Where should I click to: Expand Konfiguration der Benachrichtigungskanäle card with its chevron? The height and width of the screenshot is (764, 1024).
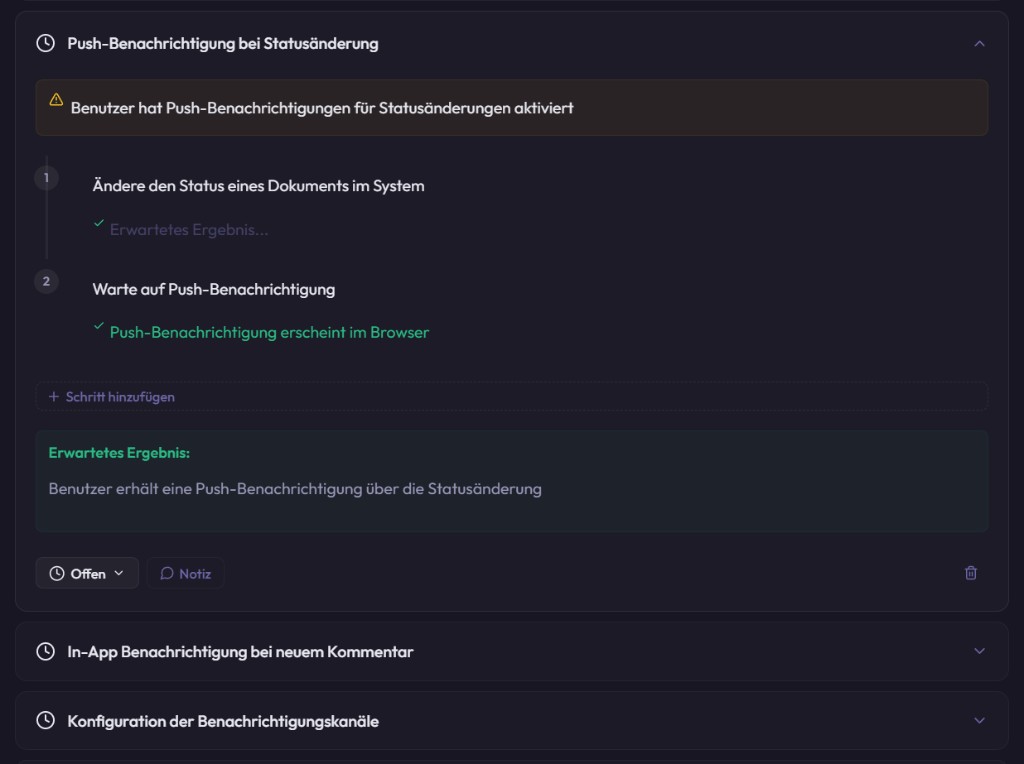tap(979, 720)
